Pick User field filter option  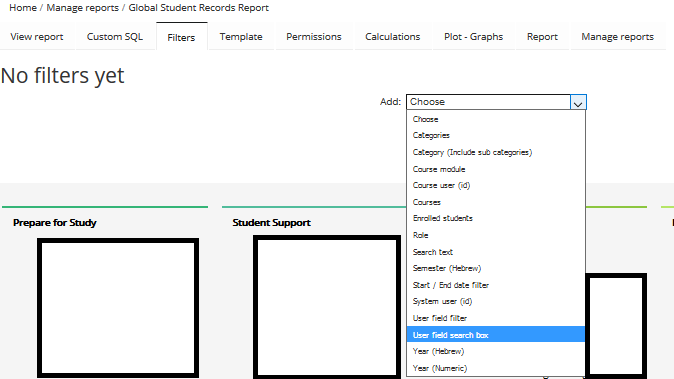pos(496,318)
